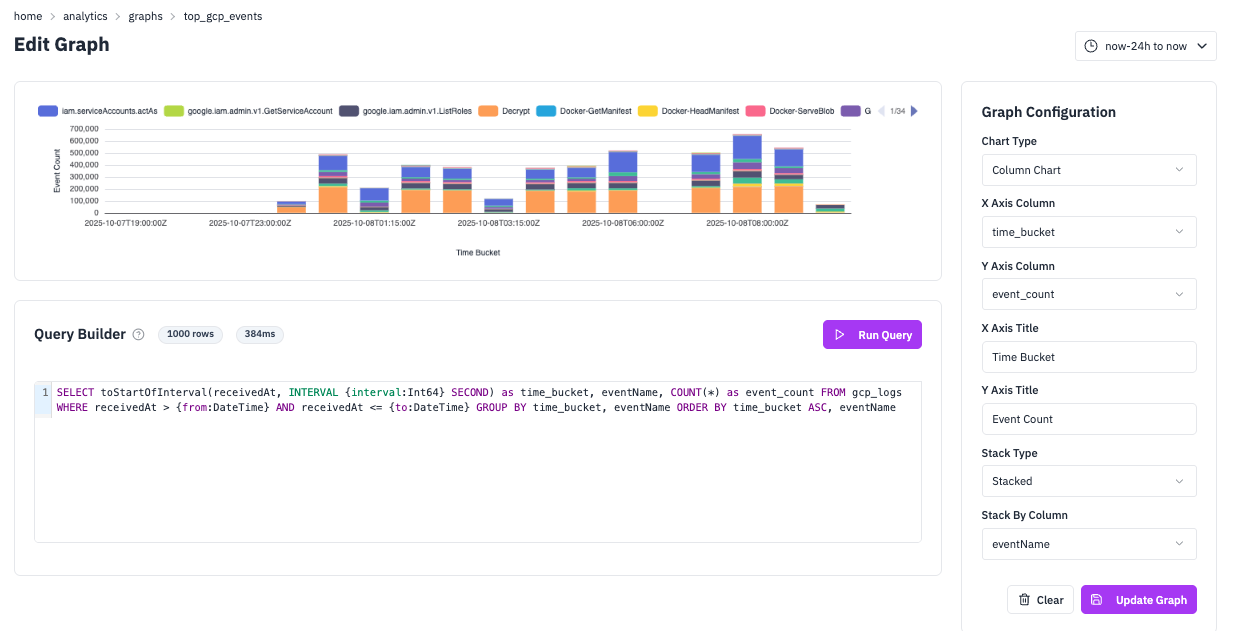Toggle google.iam.admin.v1.ListRoles legend item

(x=403, y=111)
